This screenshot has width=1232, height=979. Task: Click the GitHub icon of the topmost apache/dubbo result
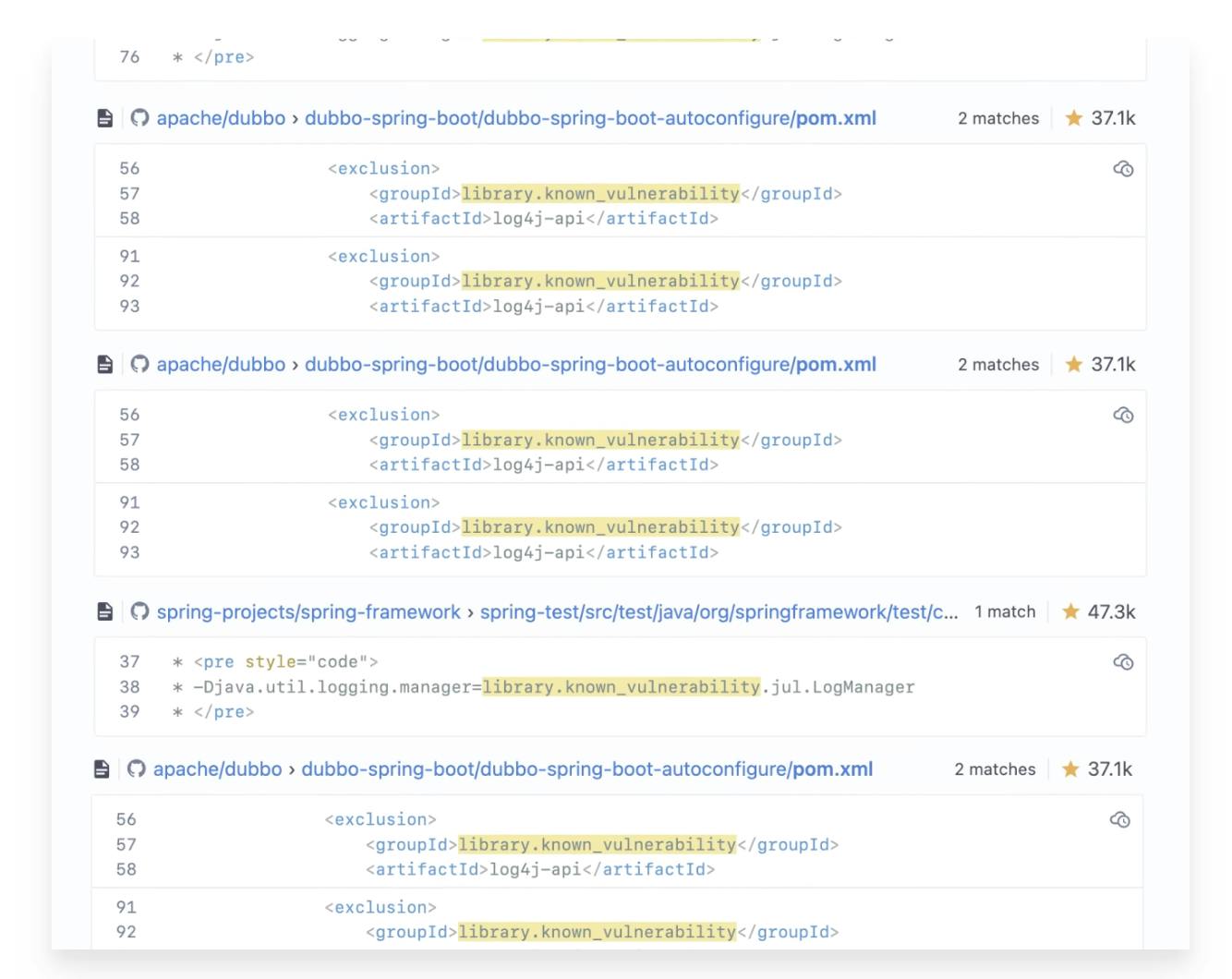click(139, 118)
